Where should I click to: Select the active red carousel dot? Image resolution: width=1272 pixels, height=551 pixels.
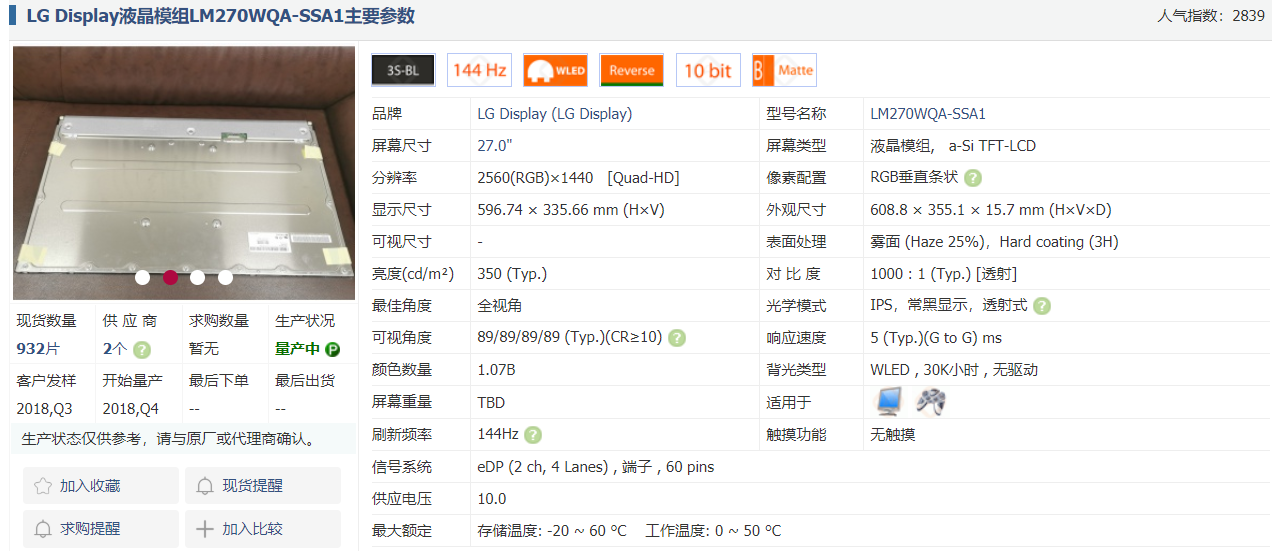(170, 277)
